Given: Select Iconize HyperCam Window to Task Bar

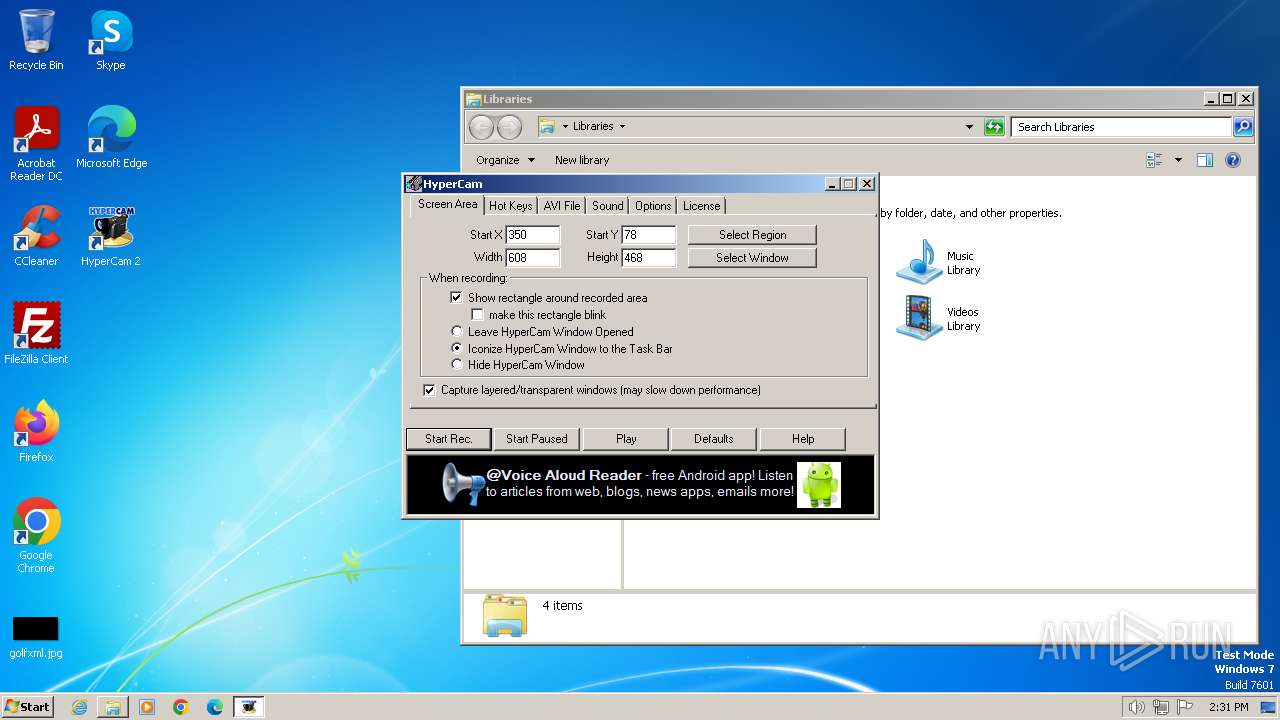Looking at the screenshot, I should pos(457,349).
